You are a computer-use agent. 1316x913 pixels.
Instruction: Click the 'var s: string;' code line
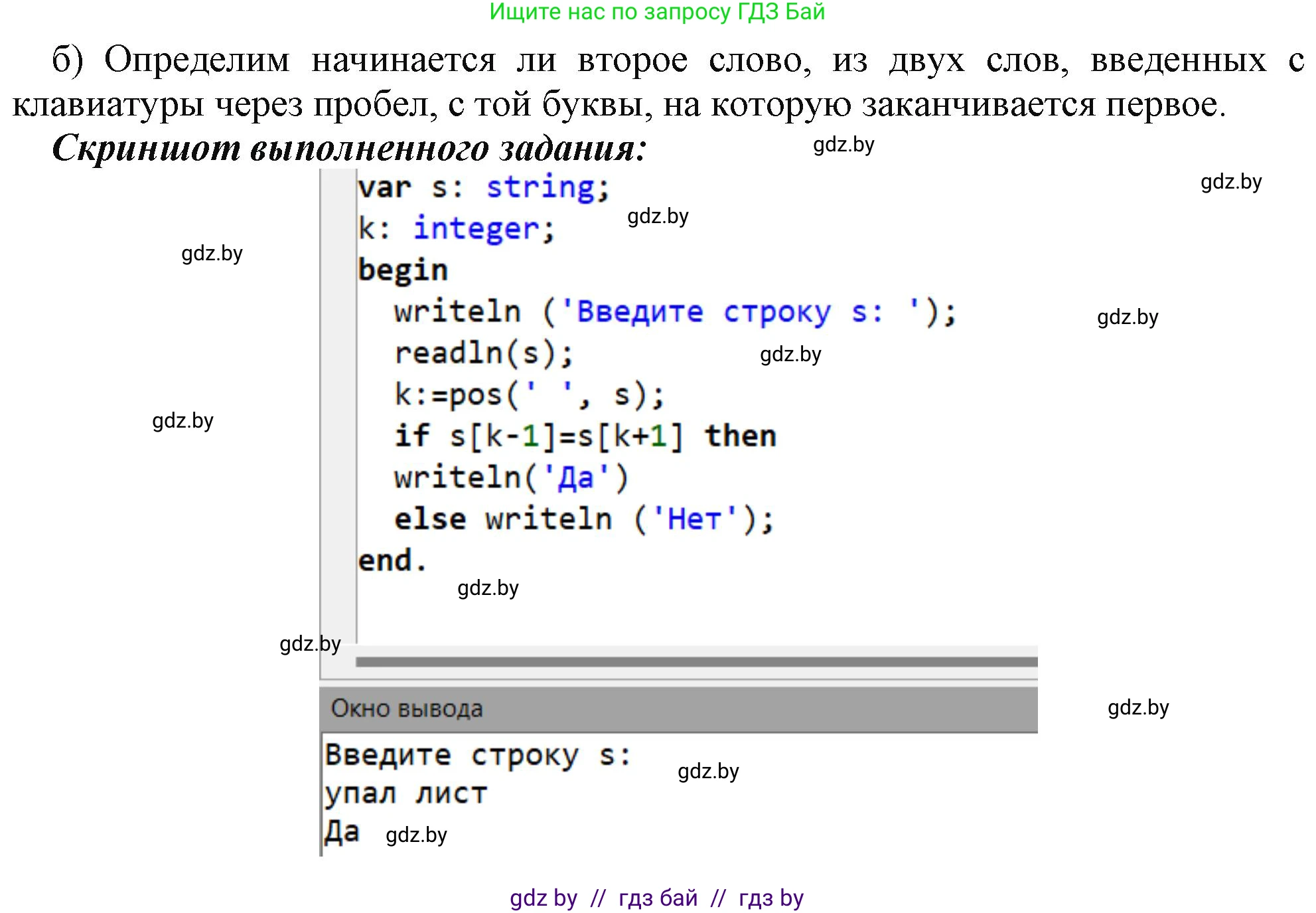pyautogui.click(x=482, y=187)
